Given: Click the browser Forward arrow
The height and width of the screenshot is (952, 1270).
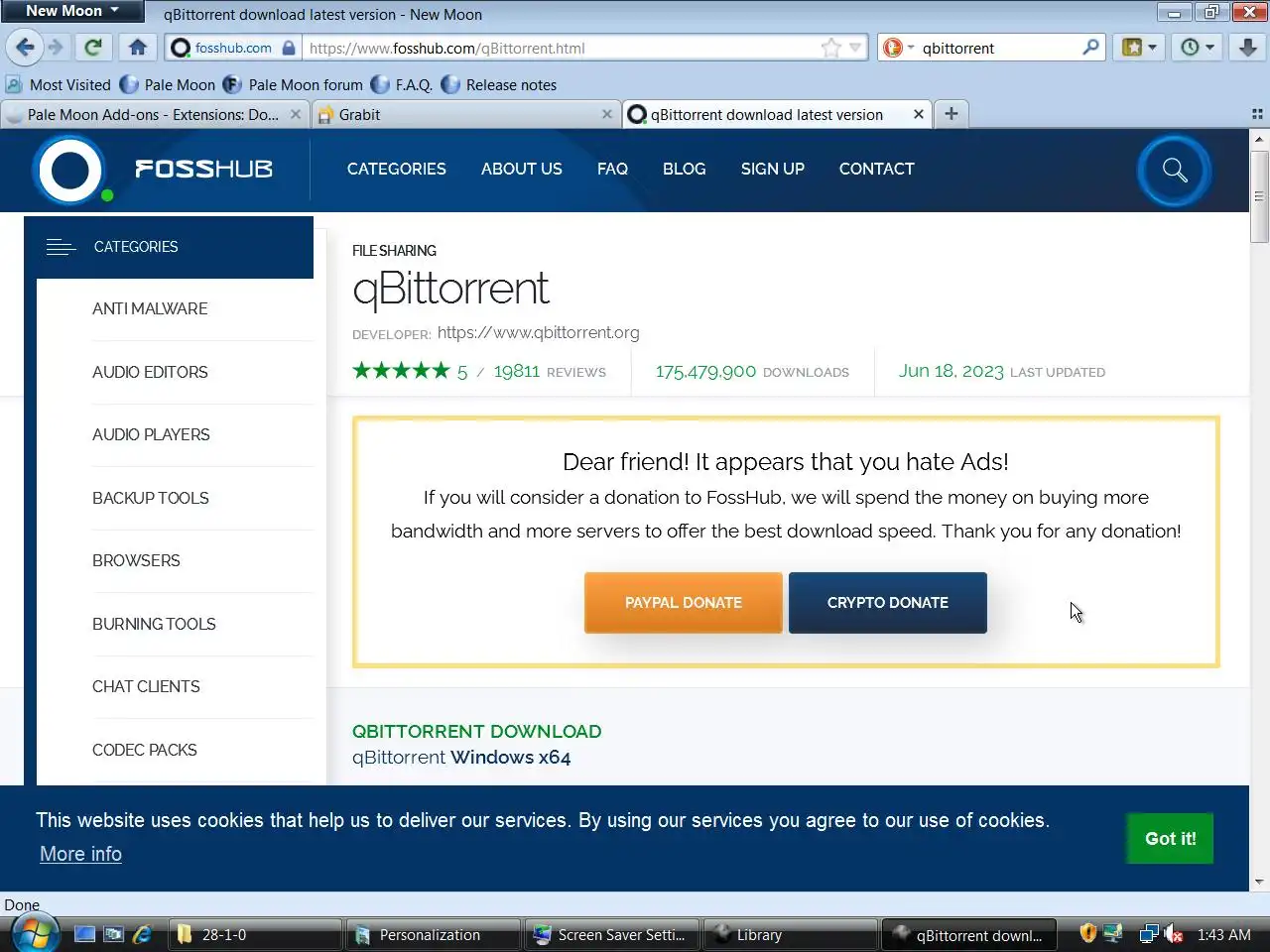Looking at the screenshot, I should click(56, 47).
